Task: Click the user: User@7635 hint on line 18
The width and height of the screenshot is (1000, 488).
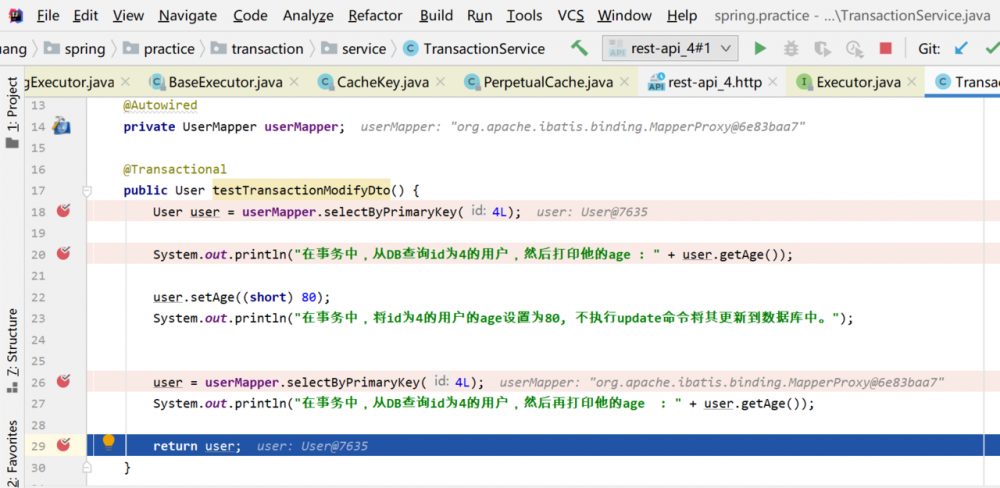Action: (592, 212)
